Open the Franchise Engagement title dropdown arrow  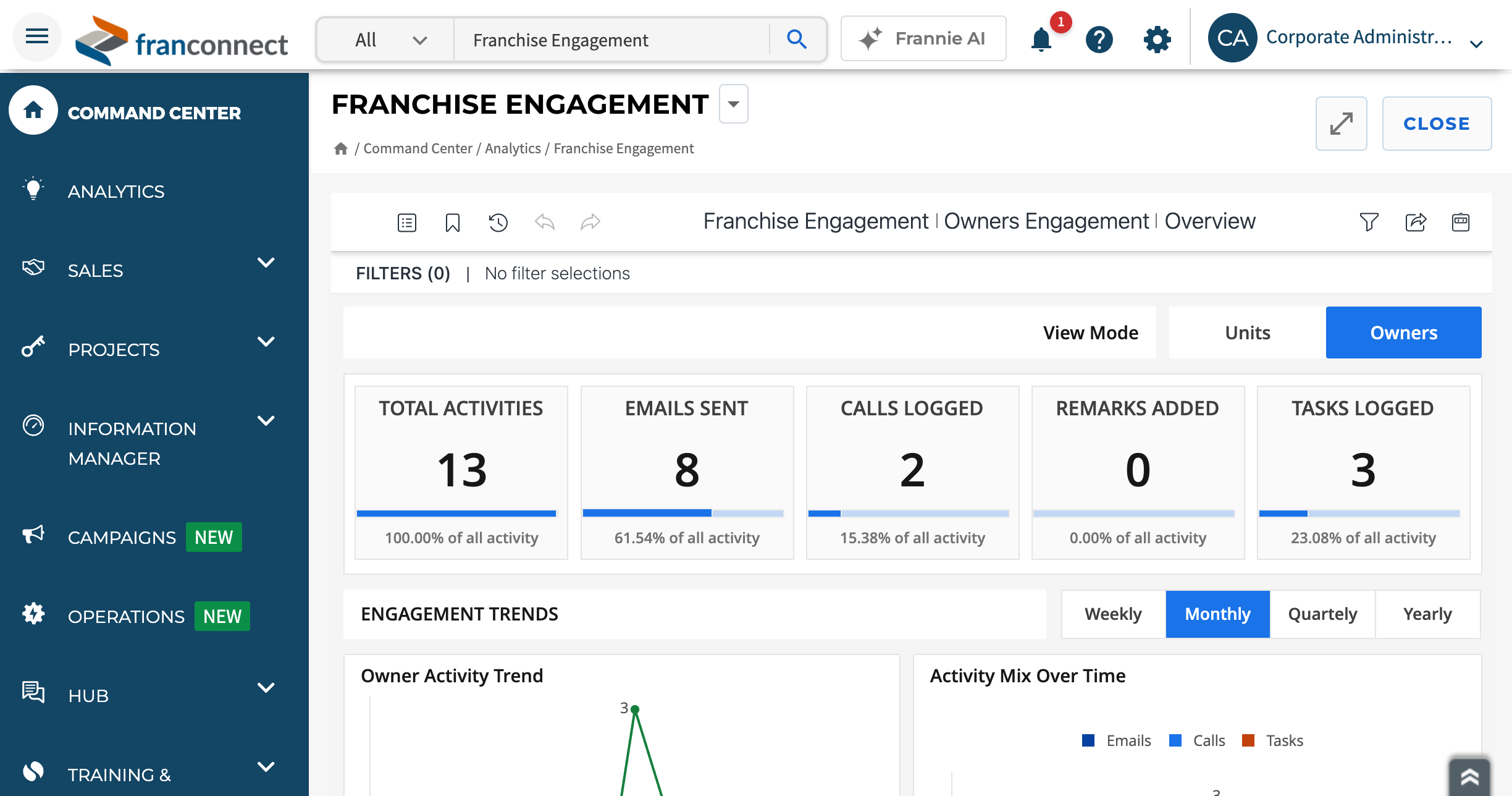734,104
